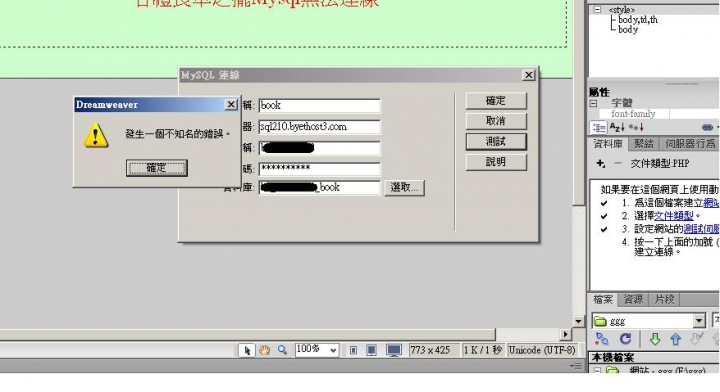720x392 pixels.
Task: Switch to the 伺服器行為 tab
Action: coord(690,144)
